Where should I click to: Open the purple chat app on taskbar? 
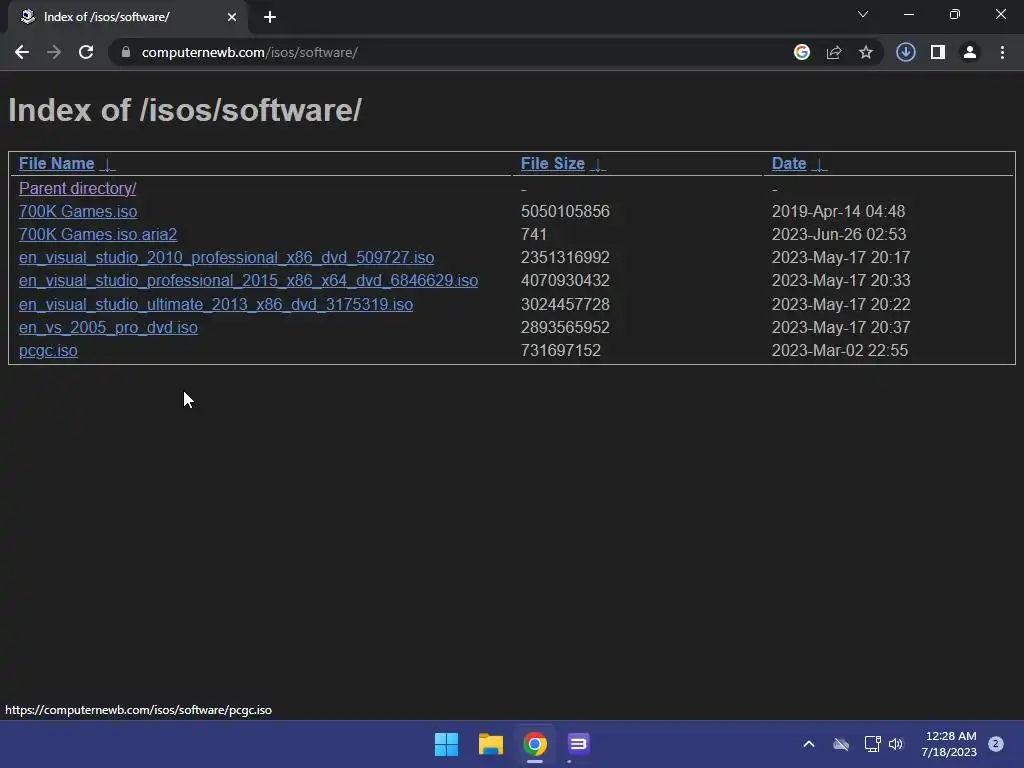tap(579, 744)
